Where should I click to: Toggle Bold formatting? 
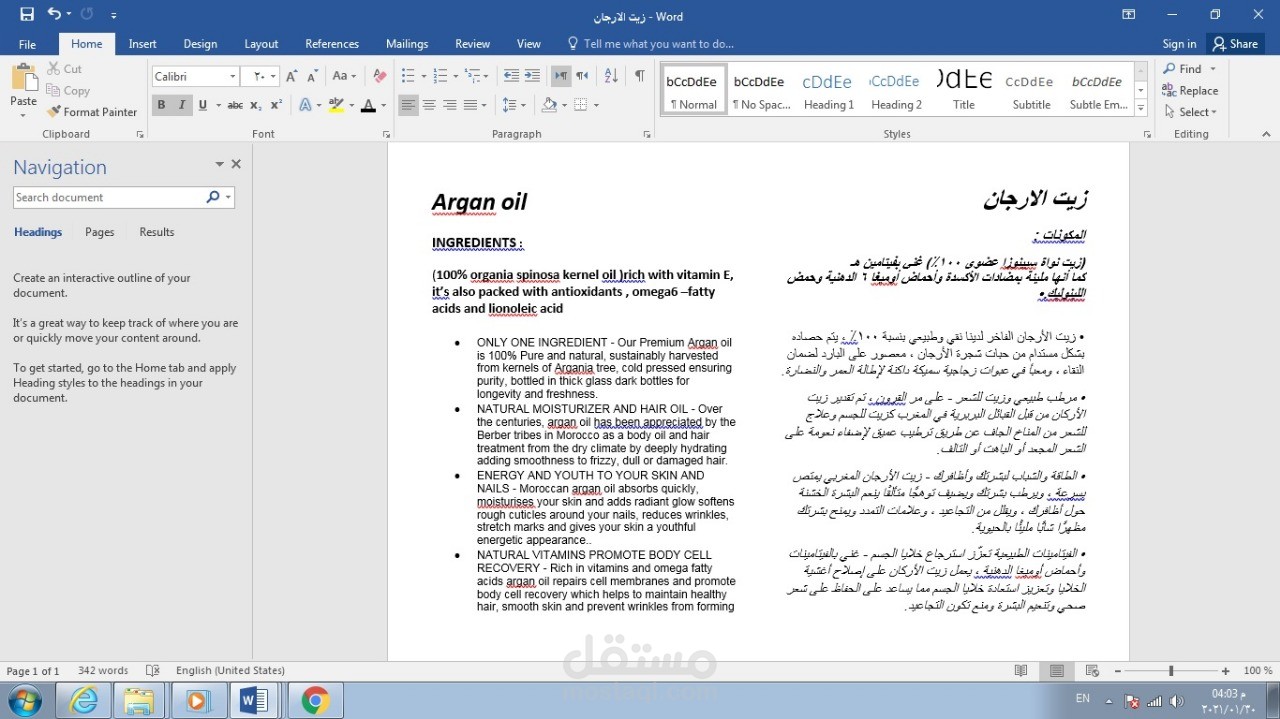[159, 104]
